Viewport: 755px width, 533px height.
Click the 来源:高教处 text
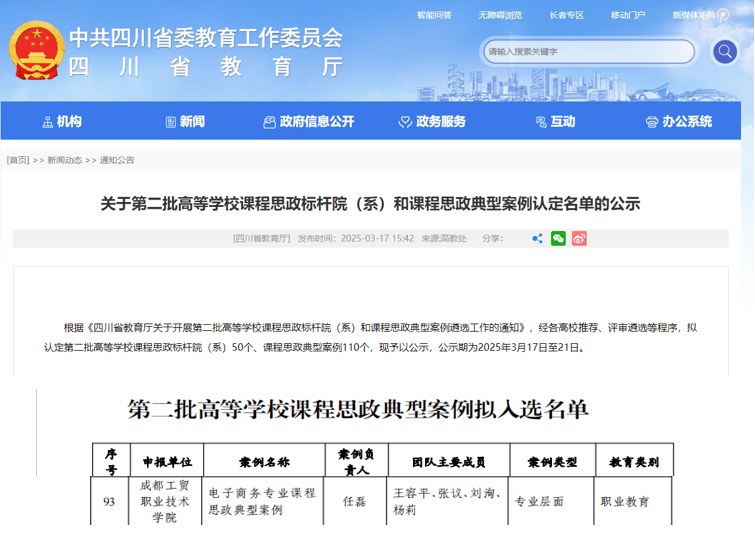click(x=444, y=238)
